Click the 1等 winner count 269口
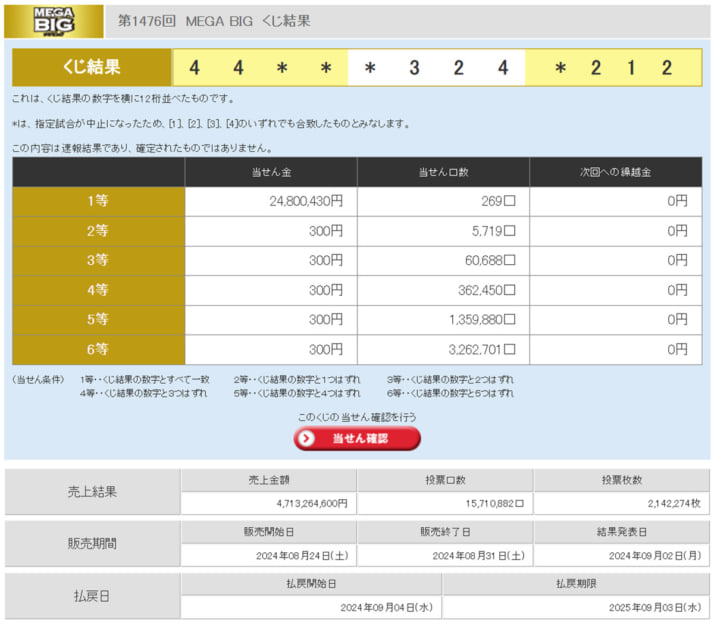Image resolution: width=714 pixels, height=626 pixels. 498,201
